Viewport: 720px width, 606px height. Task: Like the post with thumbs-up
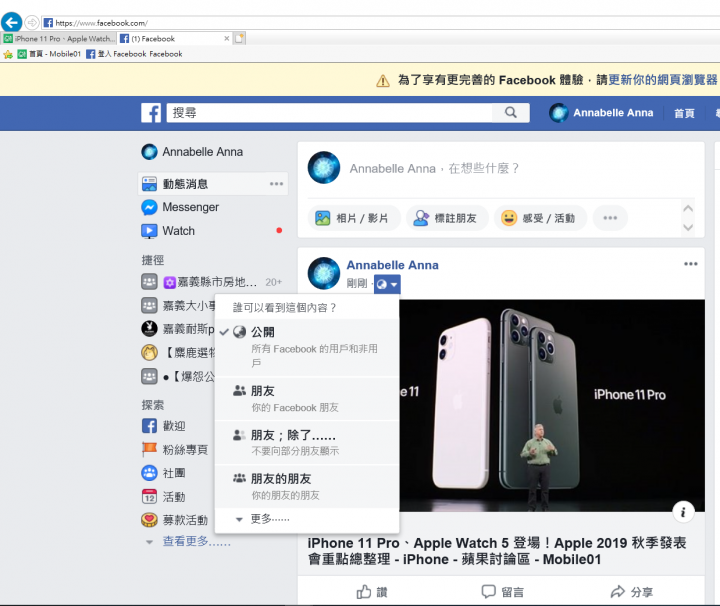point(372,592)
